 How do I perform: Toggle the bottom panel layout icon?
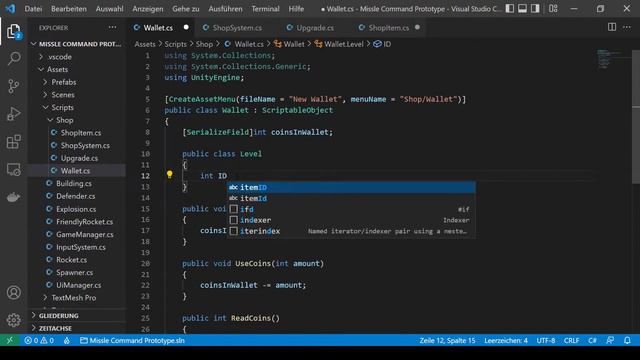522,8
